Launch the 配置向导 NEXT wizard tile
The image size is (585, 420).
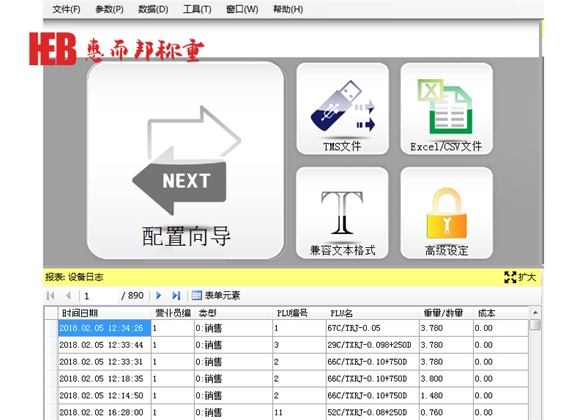(x=185, y=160)
